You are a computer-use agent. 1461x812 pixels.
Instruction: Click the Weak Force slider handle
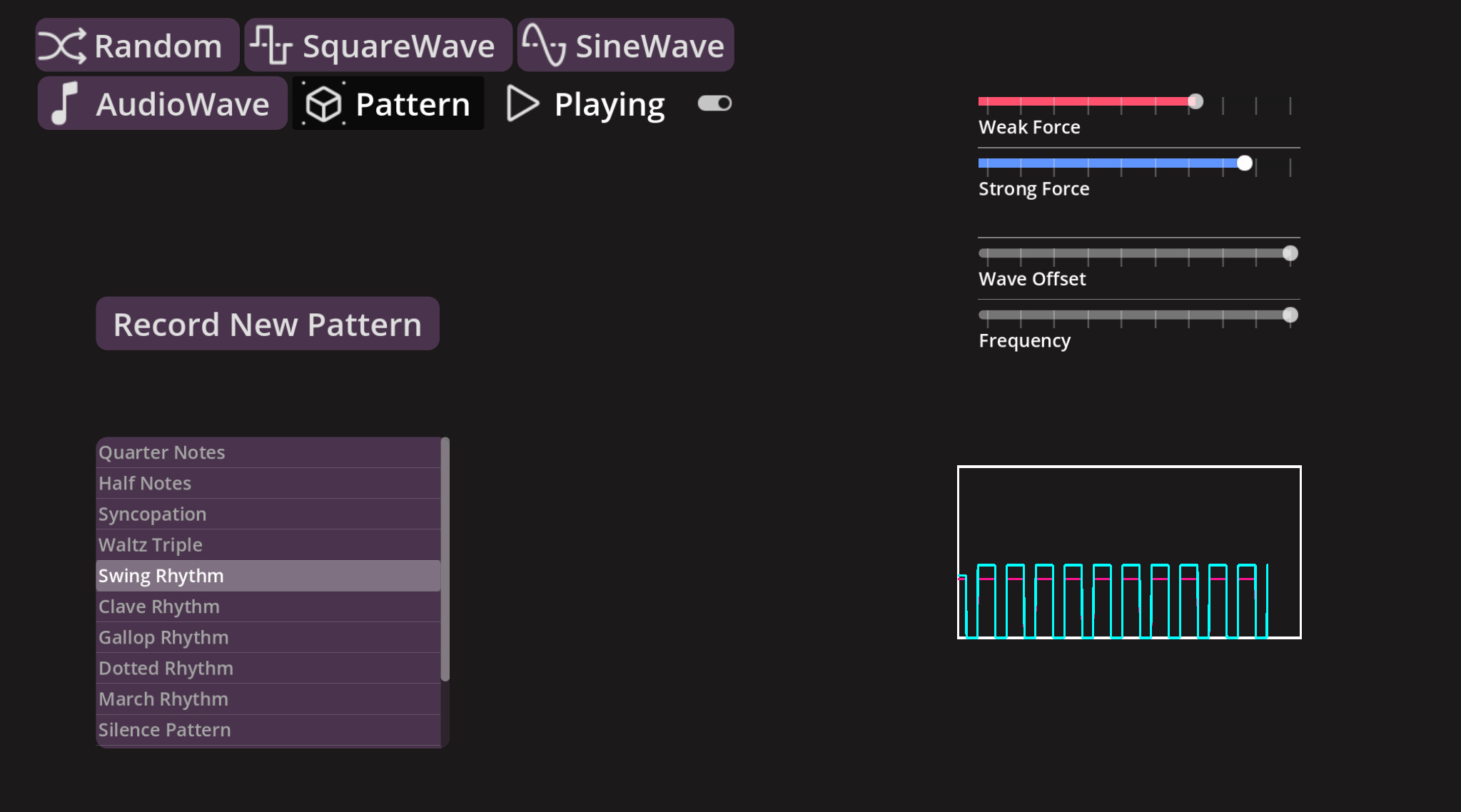coord(1196,101)
